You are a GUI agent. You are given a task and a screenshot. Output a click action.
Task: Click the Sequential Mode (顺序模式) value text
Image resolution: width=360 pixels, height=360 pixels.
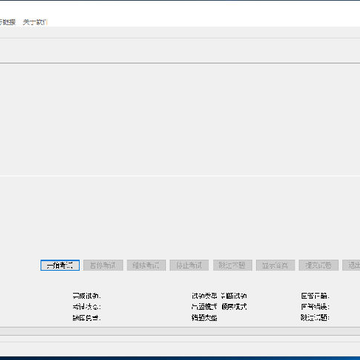tap(234, 307)
